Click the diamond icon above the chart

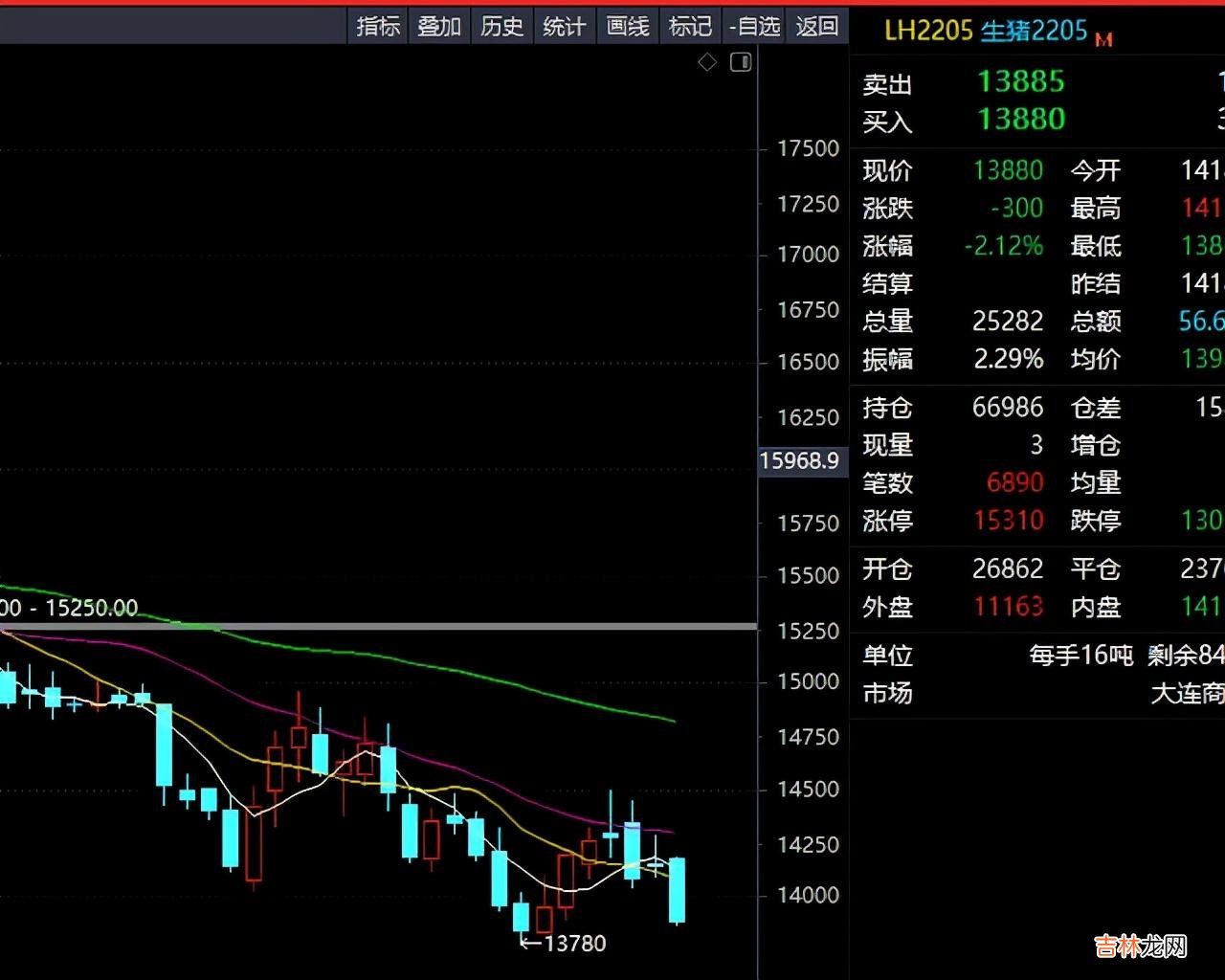click(707, 62)
